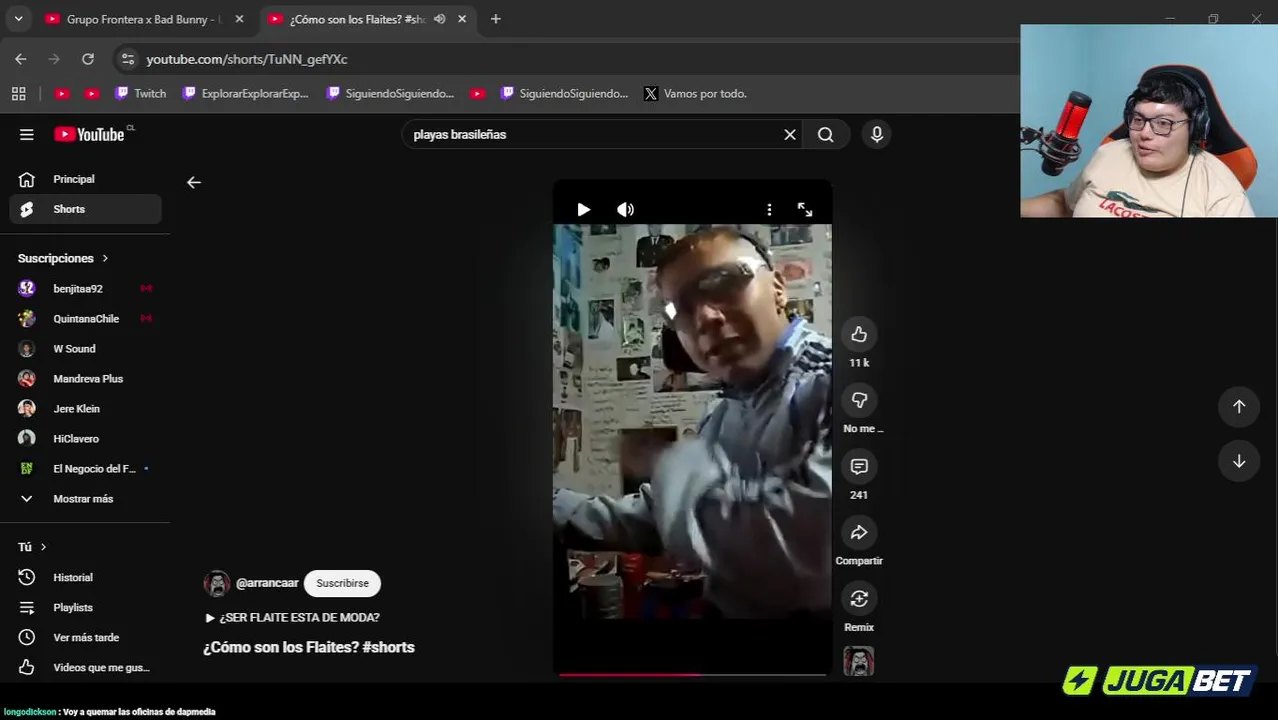Open the YouTube hamburger guide menu
The image size is (1278, 720).
click(27, 134)
